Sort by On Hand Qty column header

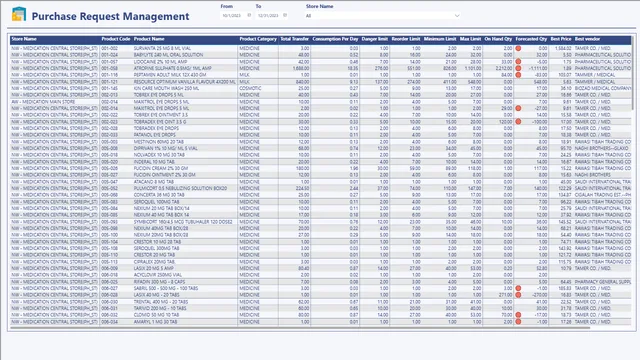(498, 39)
